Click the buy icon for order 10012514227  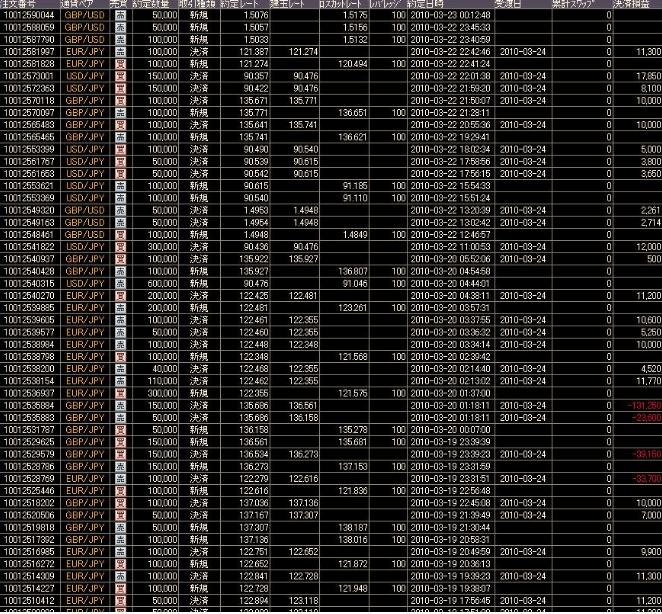(119, 588)
